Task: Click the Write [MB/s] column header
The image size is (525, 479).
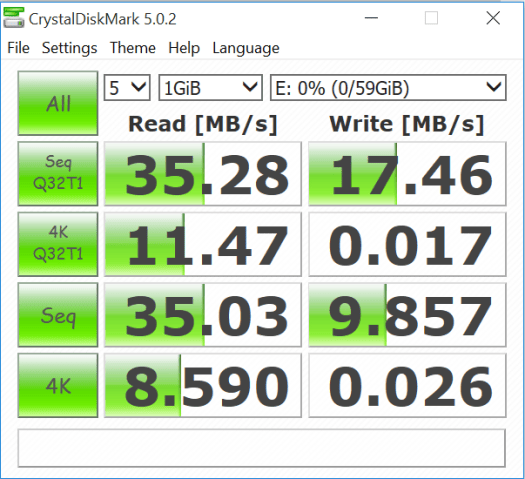Action: (407, 124)
